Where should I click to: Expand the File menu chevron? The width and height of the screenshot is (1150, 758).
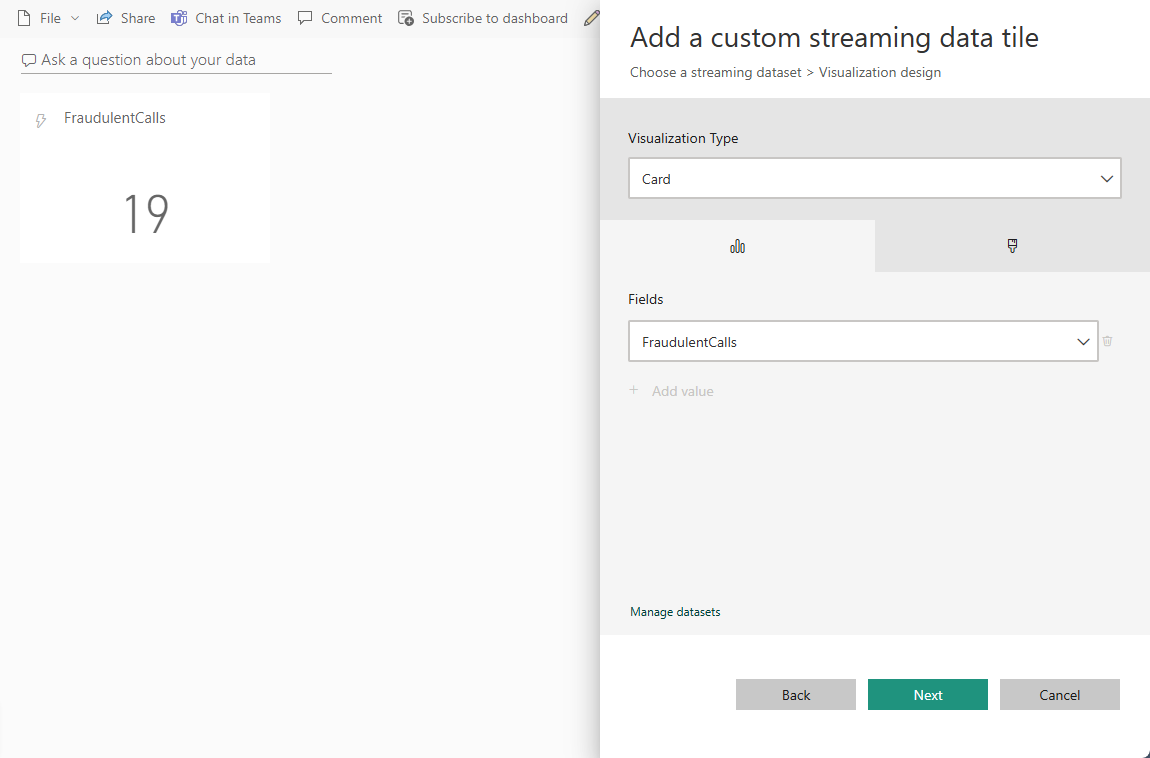pos(74,17)
